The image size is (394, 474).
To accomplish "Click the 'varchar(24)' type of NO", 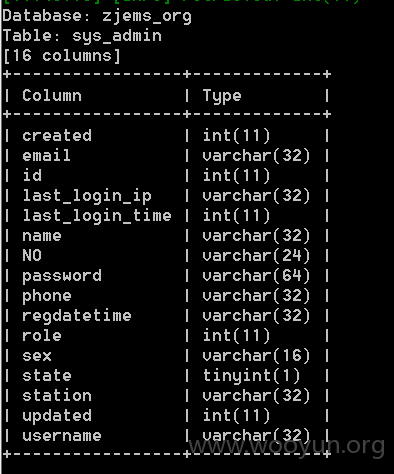I will (x=256, y=256).
